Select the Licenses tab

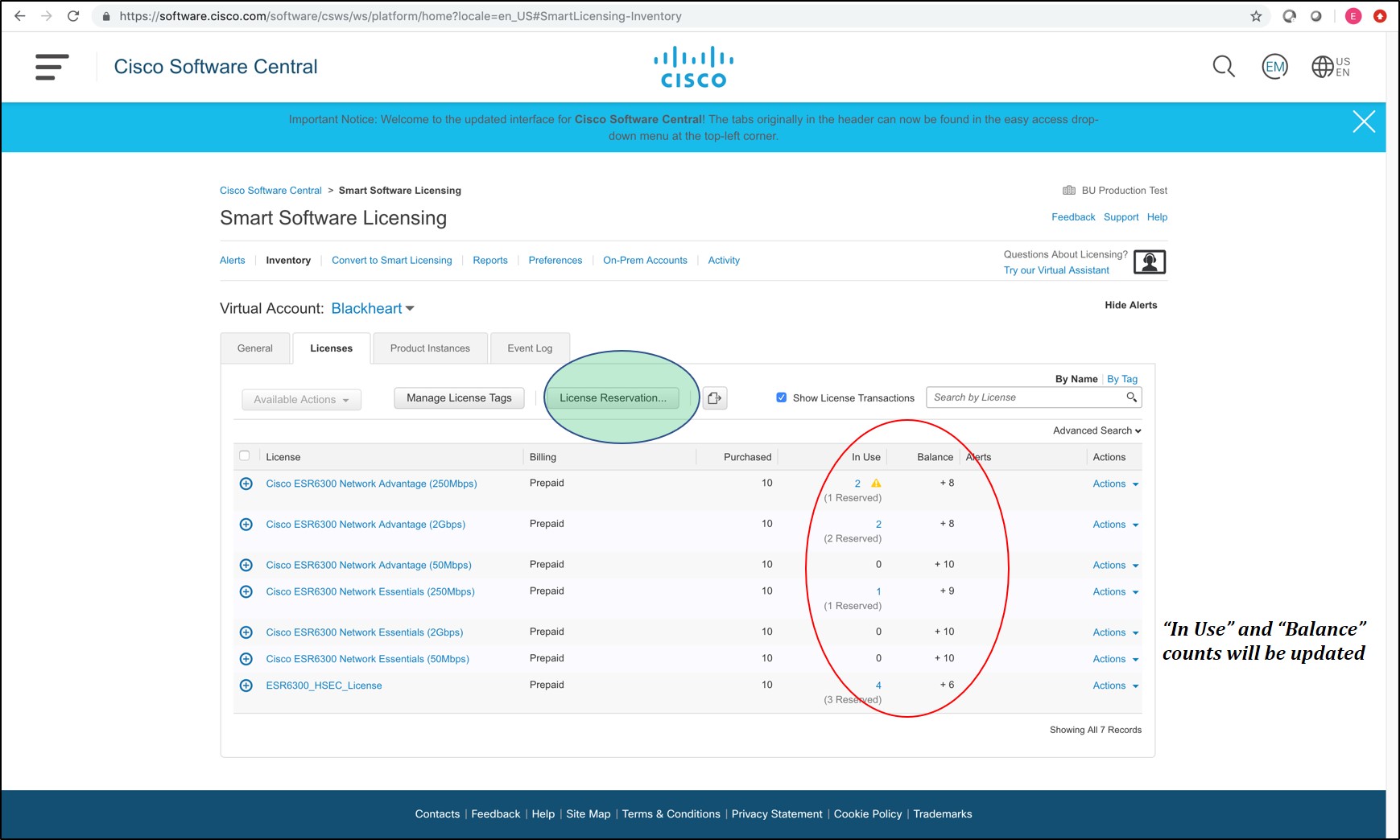click(332, 348)
